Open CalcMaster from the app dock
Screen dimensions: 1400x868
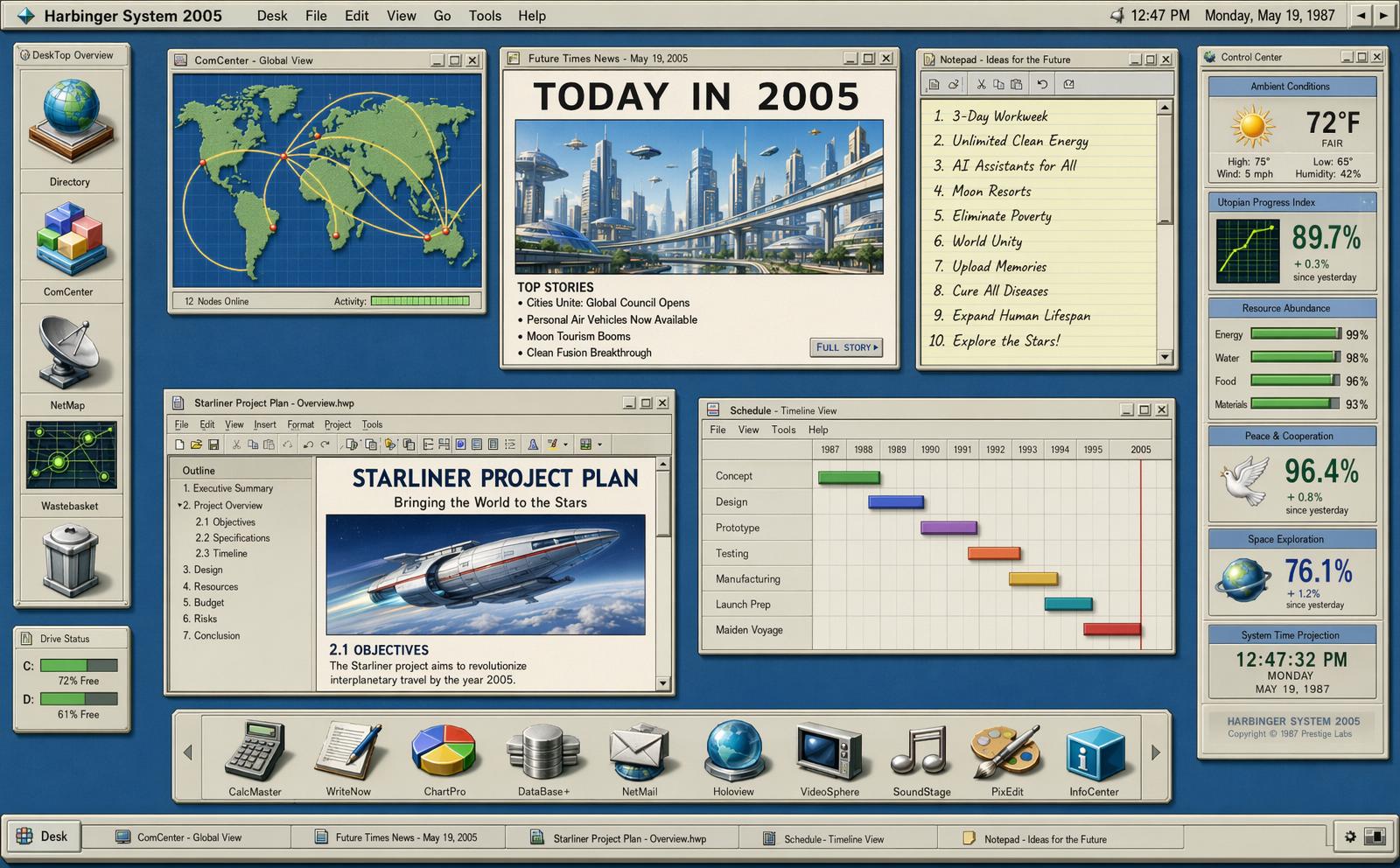point(255,751)
